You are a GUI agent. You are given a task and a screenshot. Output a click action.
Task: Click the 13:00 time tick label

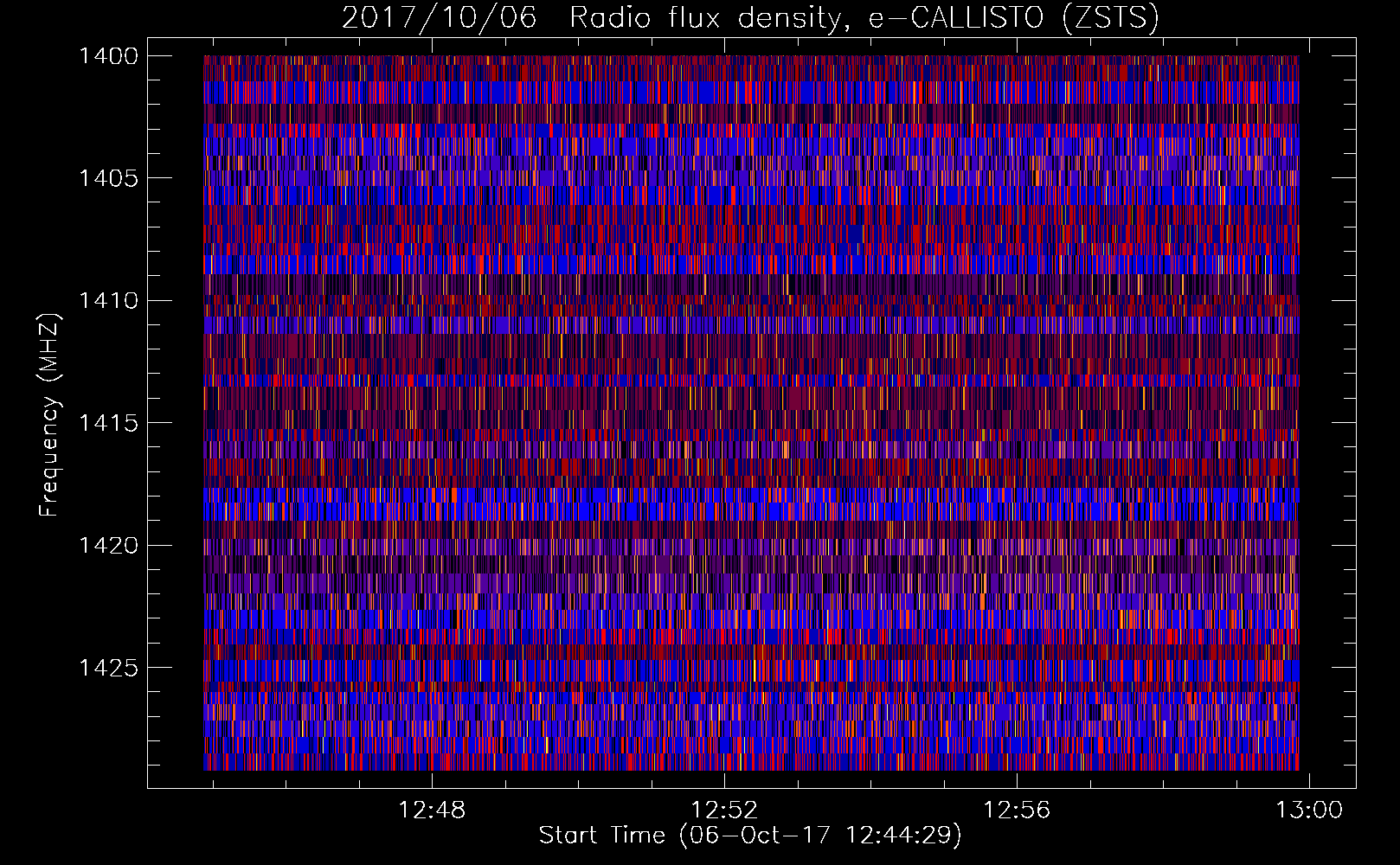[1309, 810]
